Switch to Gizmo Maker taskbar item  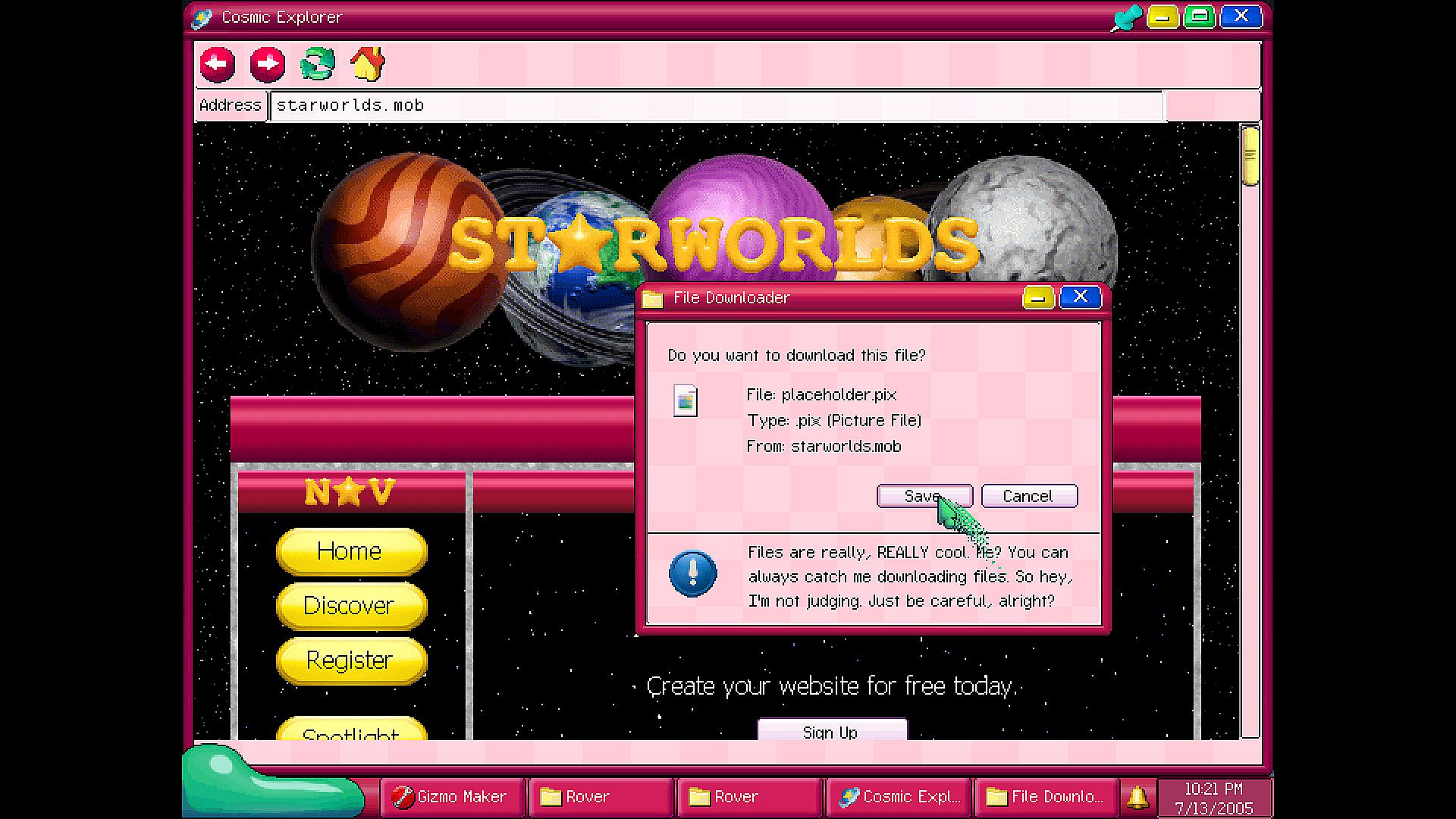click(x=452, y=797)
